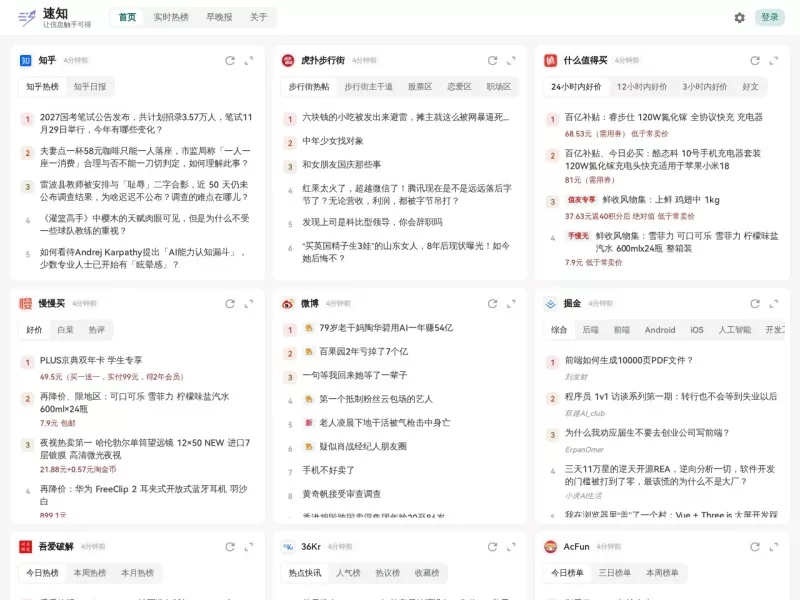
Task: Click the 慢慢买 source logo icon
Action: pyautogui.click(x=26, y=304)
